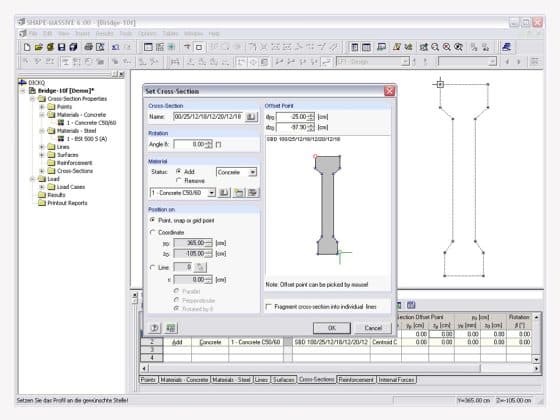The width and height of the screenshot is (560, 420).
Task: Click the Print toolbar icon
Action: tap(89, 47)
